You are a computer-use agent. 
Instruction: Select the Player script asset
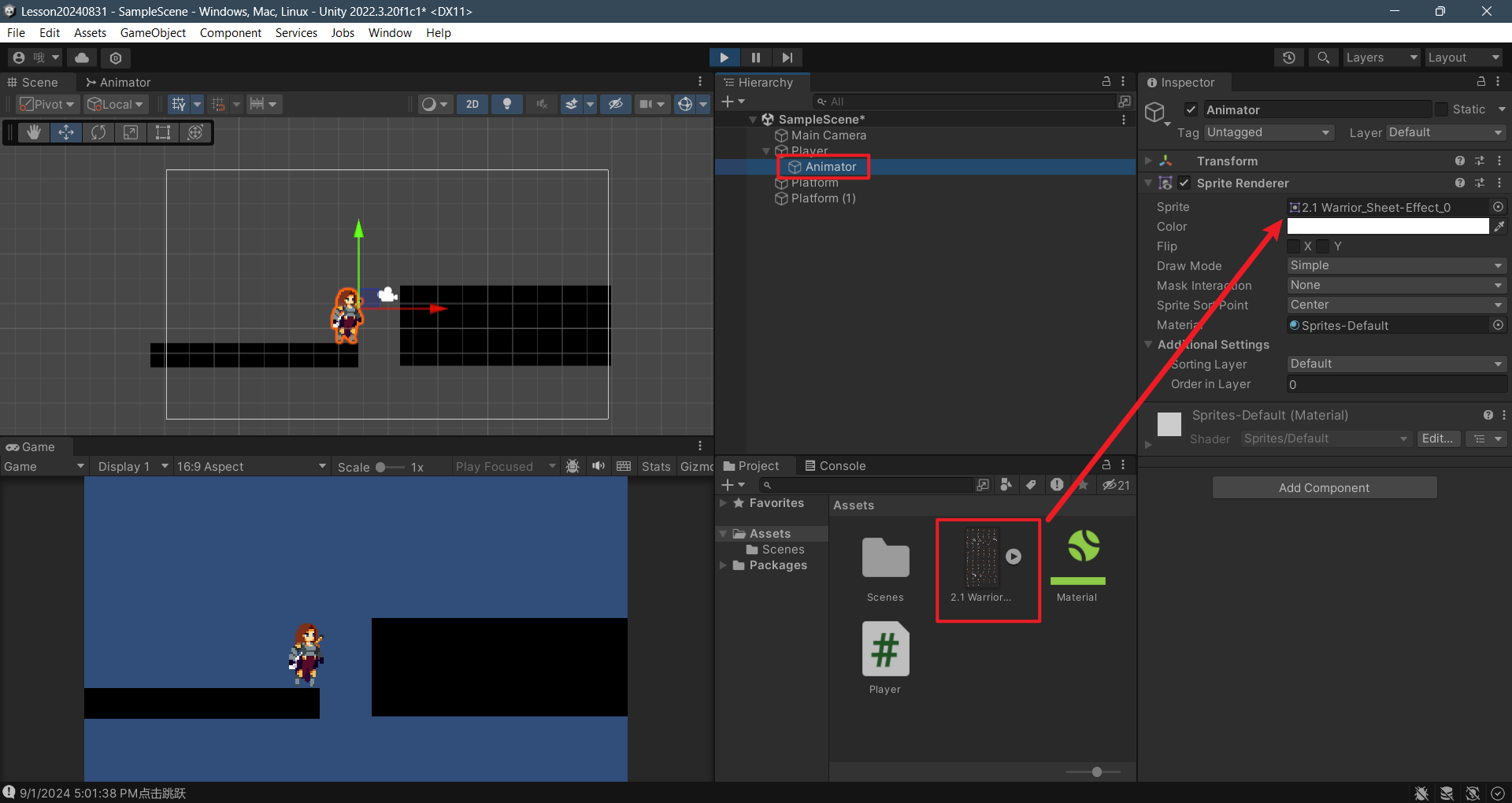coord(885,650)
